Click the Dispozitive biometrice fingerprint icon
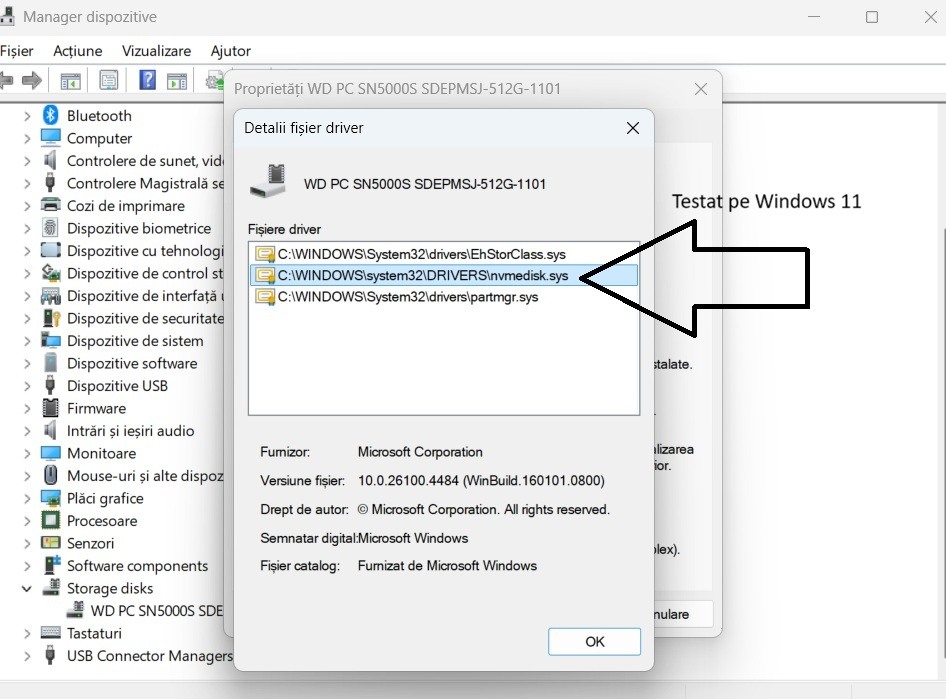This screenshot has width=946, height=699. coord(51,228)
